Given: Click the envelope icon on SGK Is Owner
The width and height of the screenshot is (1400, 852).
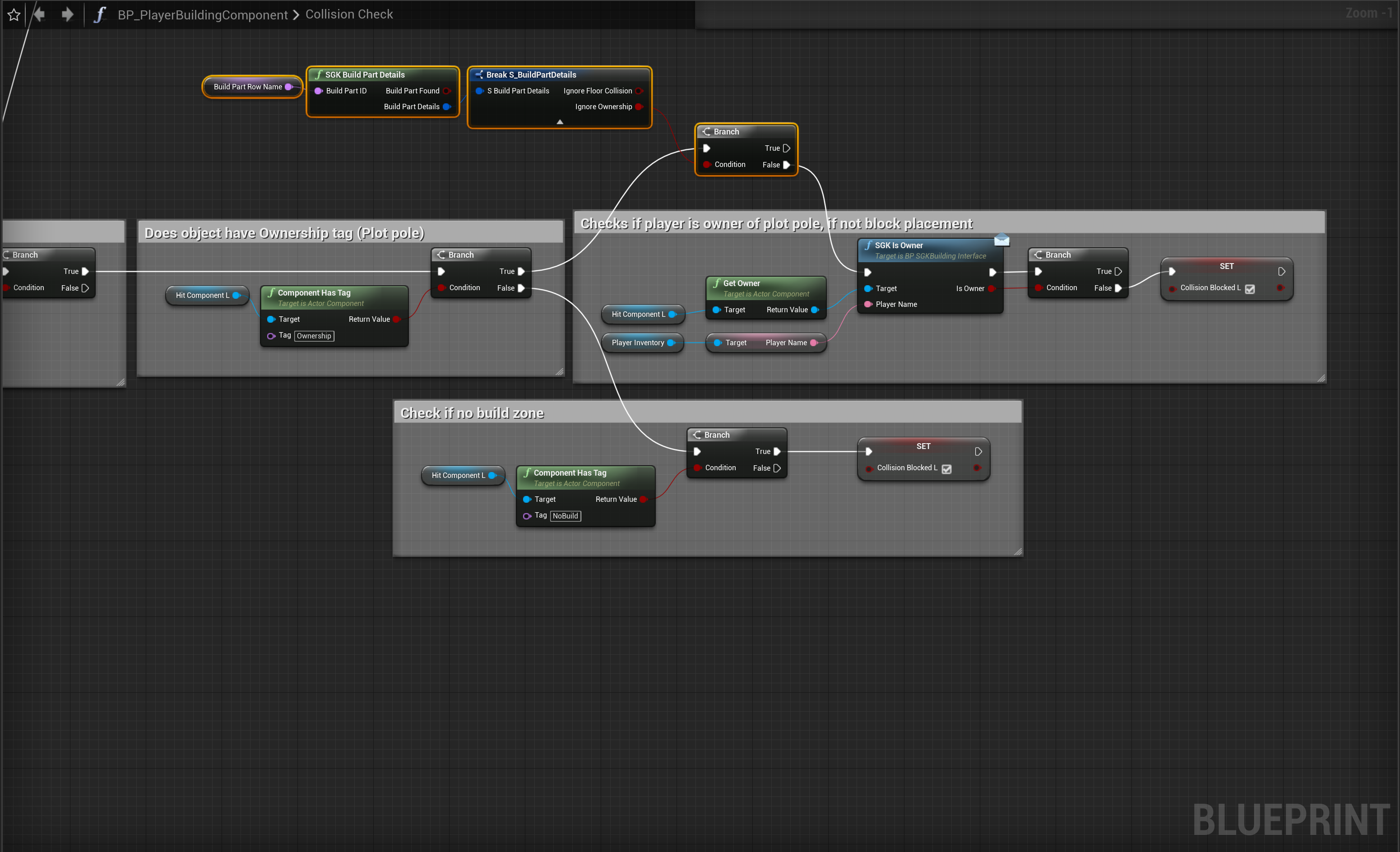Looking at the screenshot, I should (x=1001, y=240).
